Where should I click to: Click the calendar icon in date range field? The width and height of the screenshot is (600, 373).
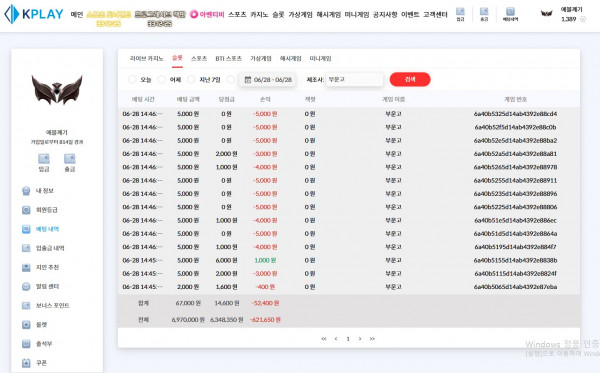[x=248, y=80]
